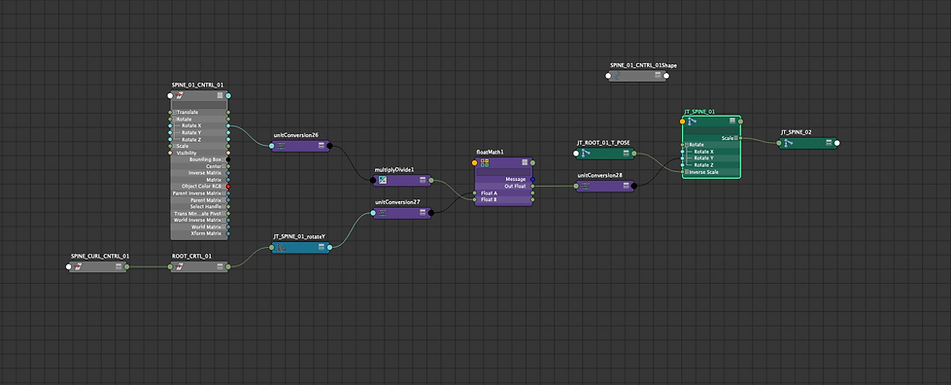
Task: Click the multiplyDivide1 node icon
Action: (383, 180)
